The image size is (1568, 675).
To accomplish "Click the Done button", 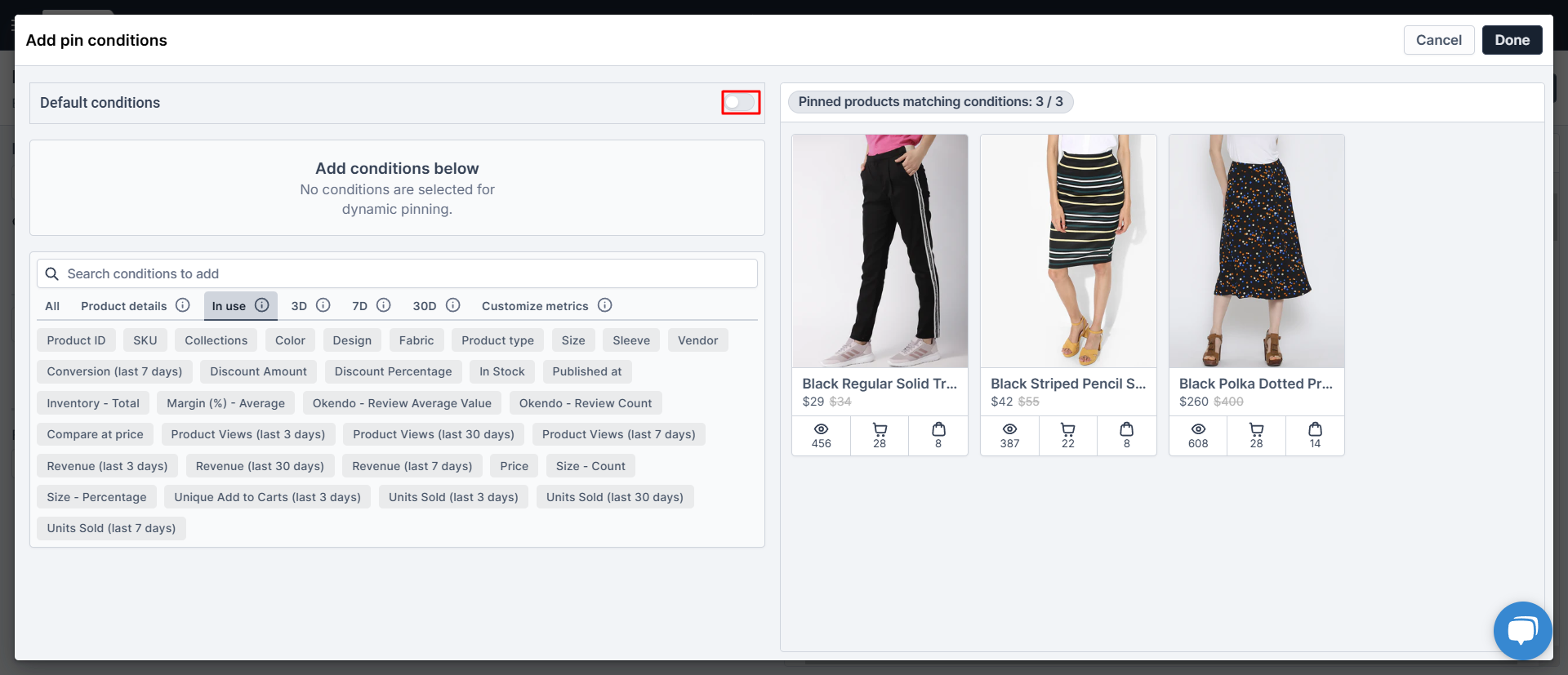I will (x=1512, y=40).
